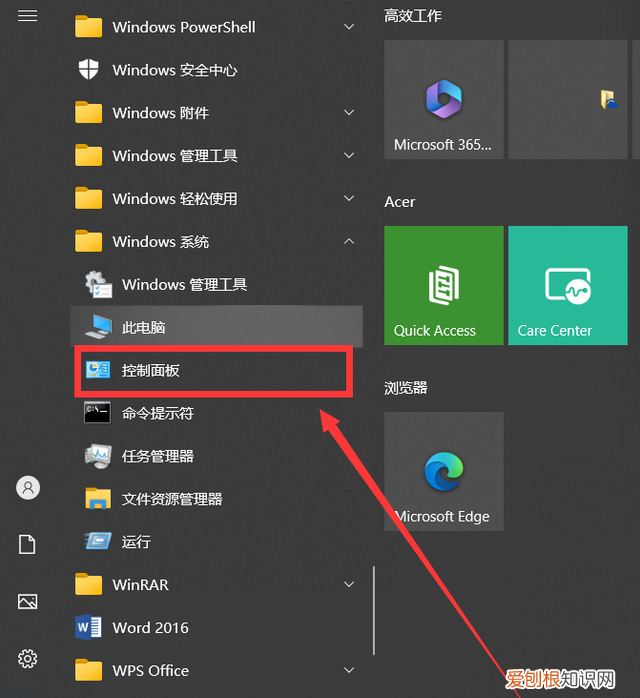The image size is (640, 698).
Task: Click the 浏览器 group heading
Action: (405, 388)
